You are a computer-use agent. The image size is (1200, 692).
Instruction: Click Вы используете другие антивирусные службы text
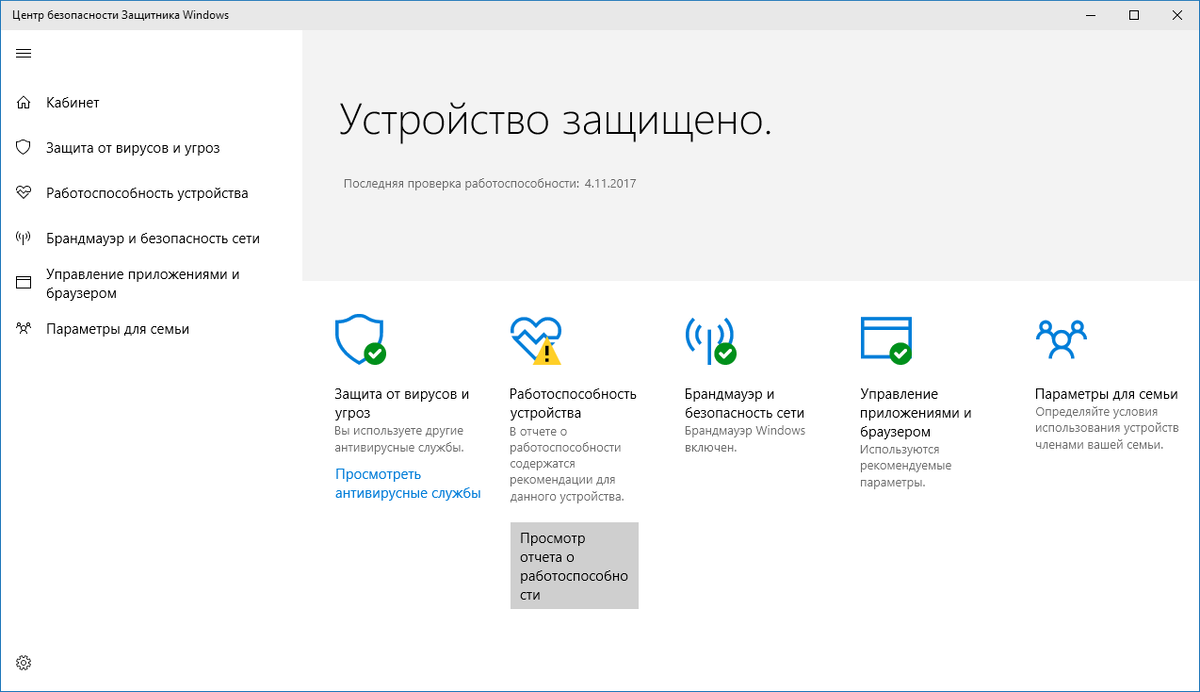click(x=400, y=439)
